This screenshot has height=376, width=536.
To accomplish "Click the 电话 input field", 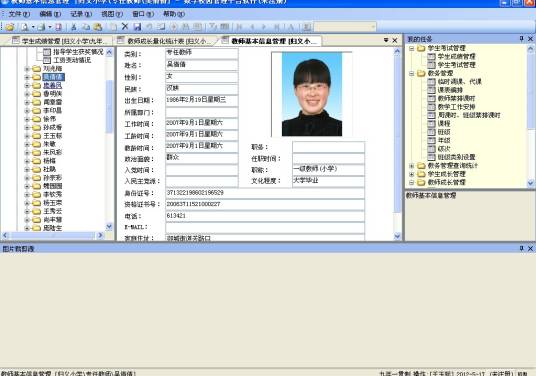I will 265,216.
